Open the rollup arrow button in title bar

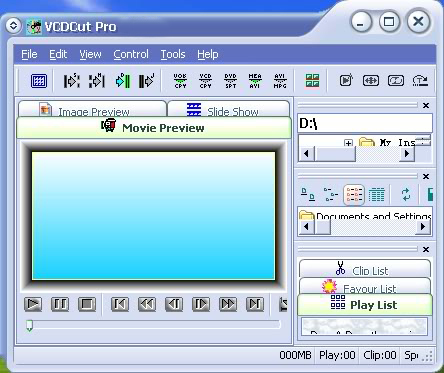[x=13, y=26]
